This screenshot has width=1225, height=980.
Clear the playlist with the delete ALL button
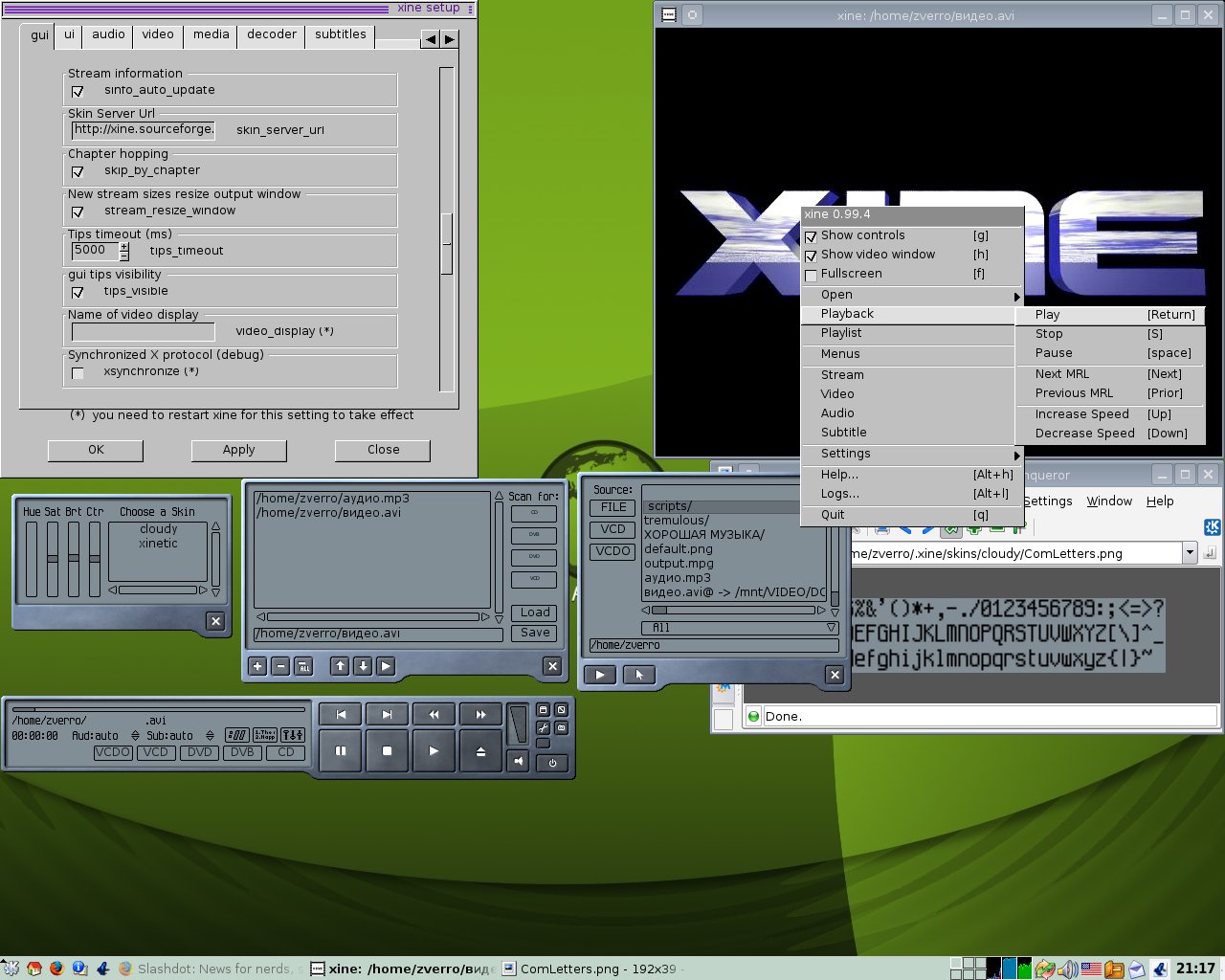pyautogui.click(x=303, y=666)
